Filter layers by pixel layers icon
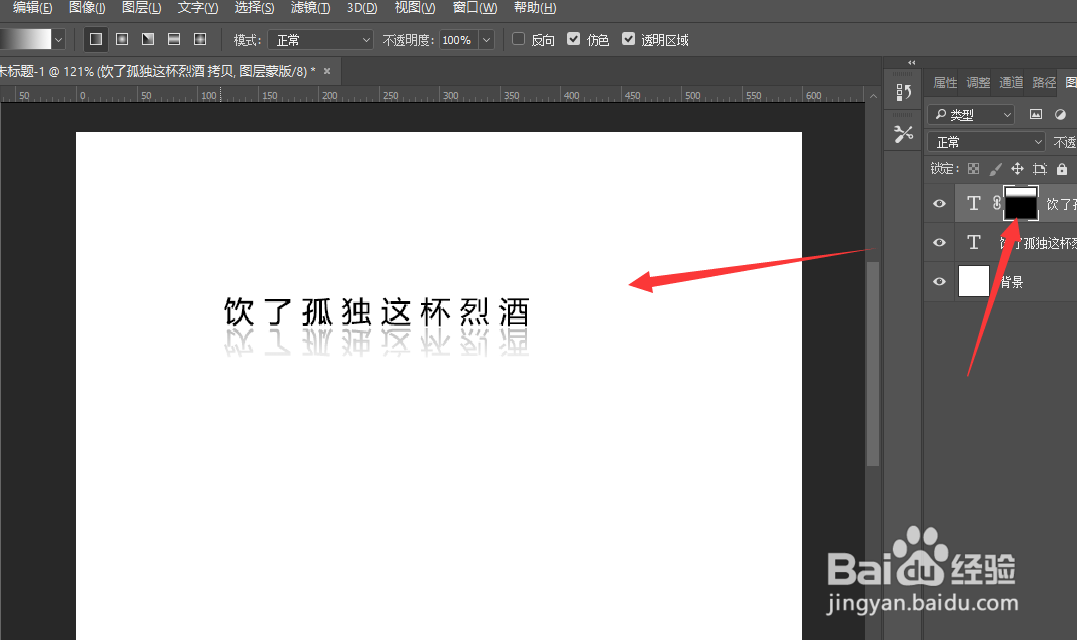 [1036, 114]
